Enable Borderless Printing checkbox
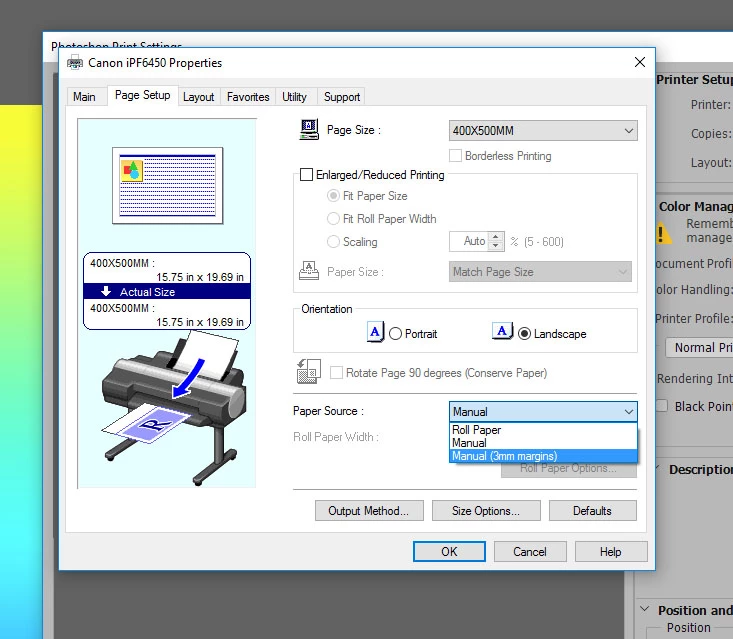Viewport: 733px width, 639px height. (455, 156)
